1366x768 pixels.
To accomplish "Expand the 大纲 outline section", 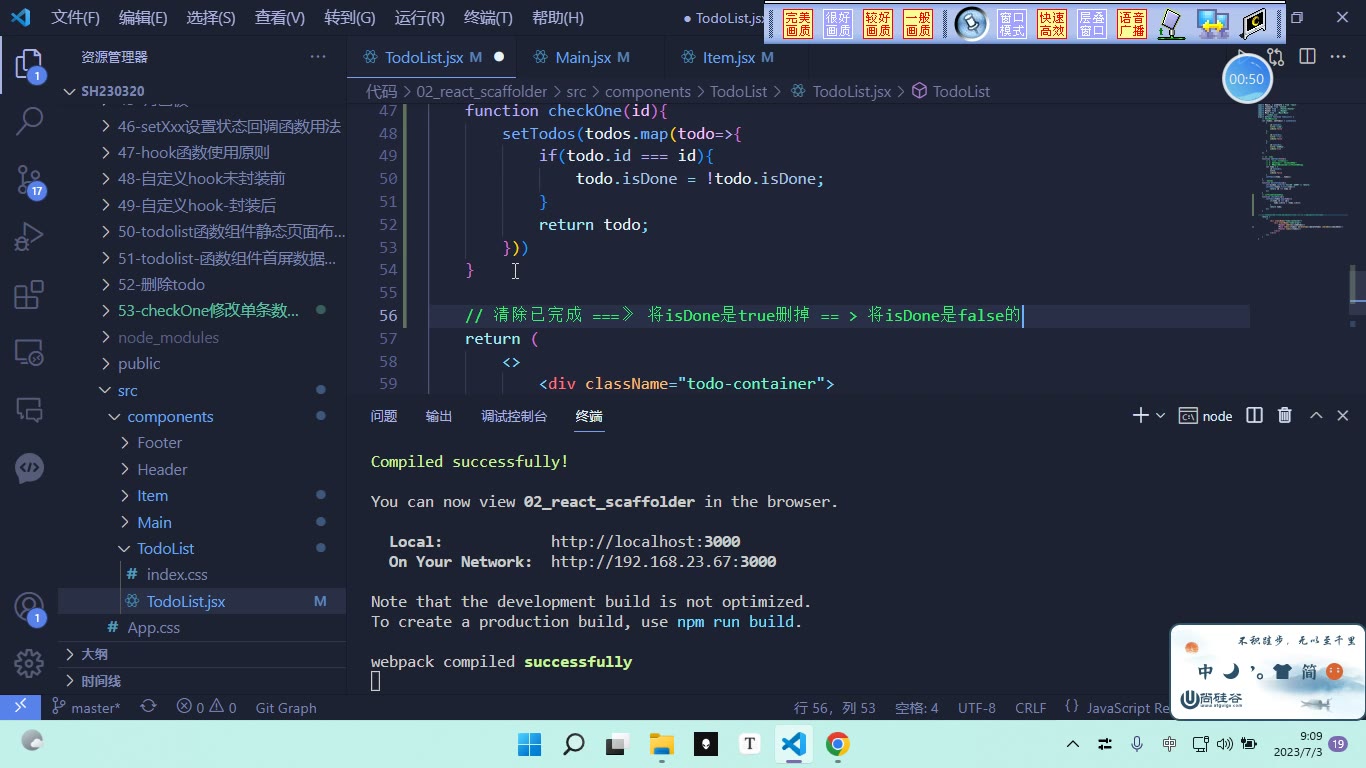I will [94, 654].
